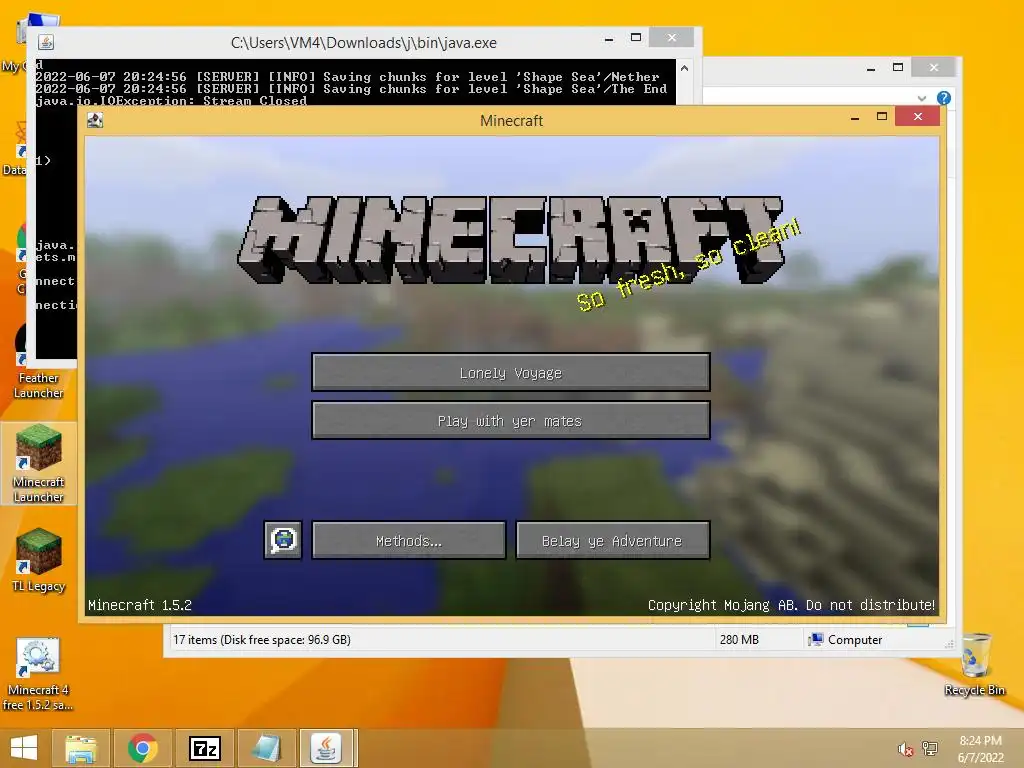The image size is (1024, 768).
Task: Open the Minecraft Launcher desktop shortcut
Action: pyautogui.click(x=39, y=464)
